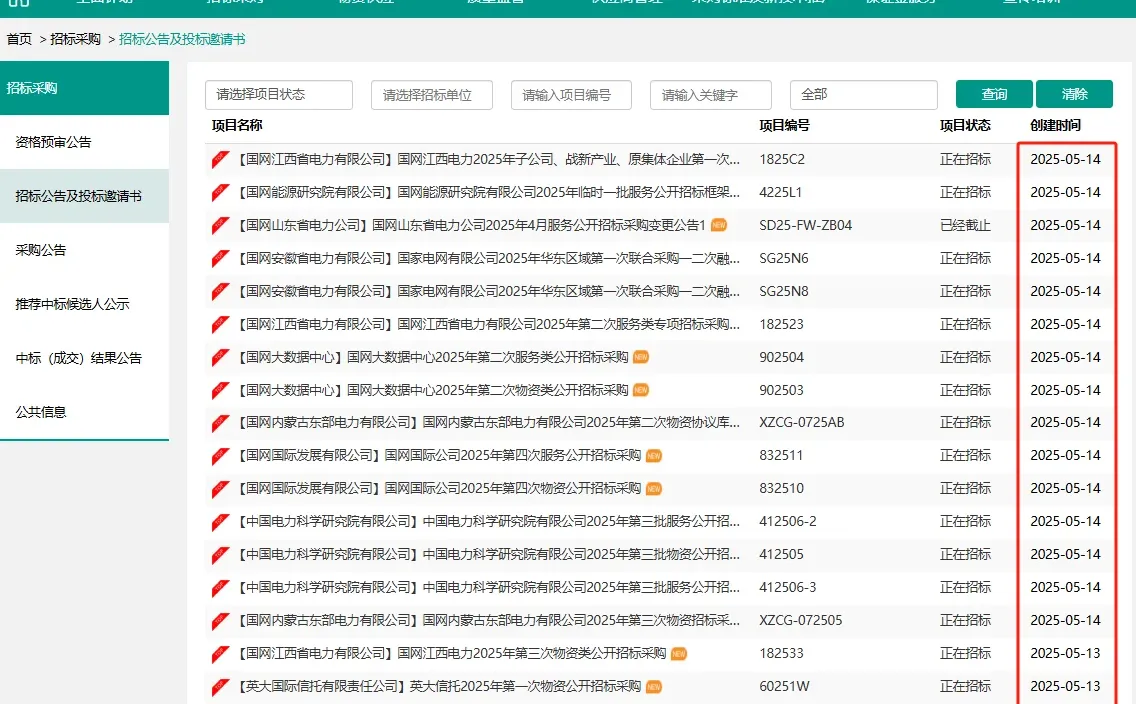Open 资格预审公告 in the sidebar
Viewport: 1136px width, 704px height.
point(84,142)
